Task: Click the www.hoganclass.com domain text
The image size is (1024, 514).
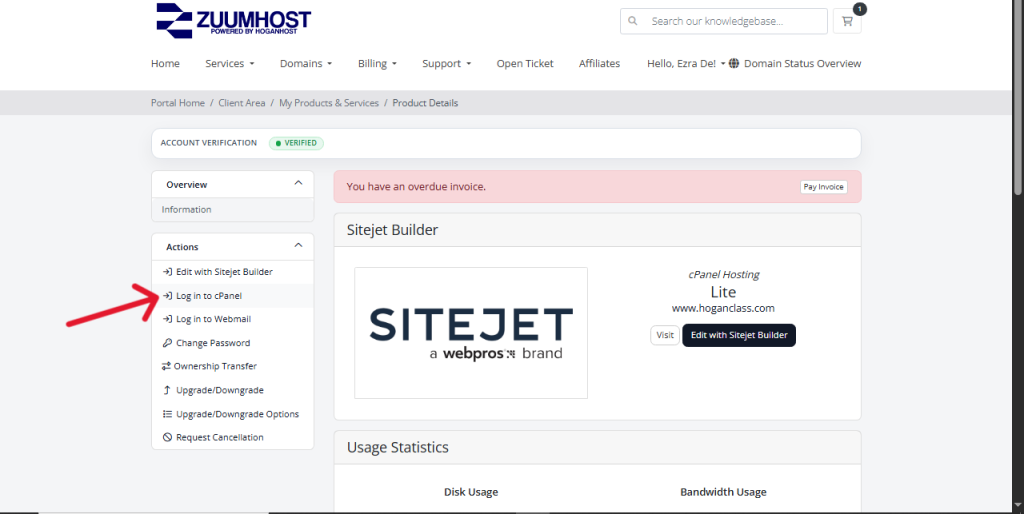Action: pos(723,308)
